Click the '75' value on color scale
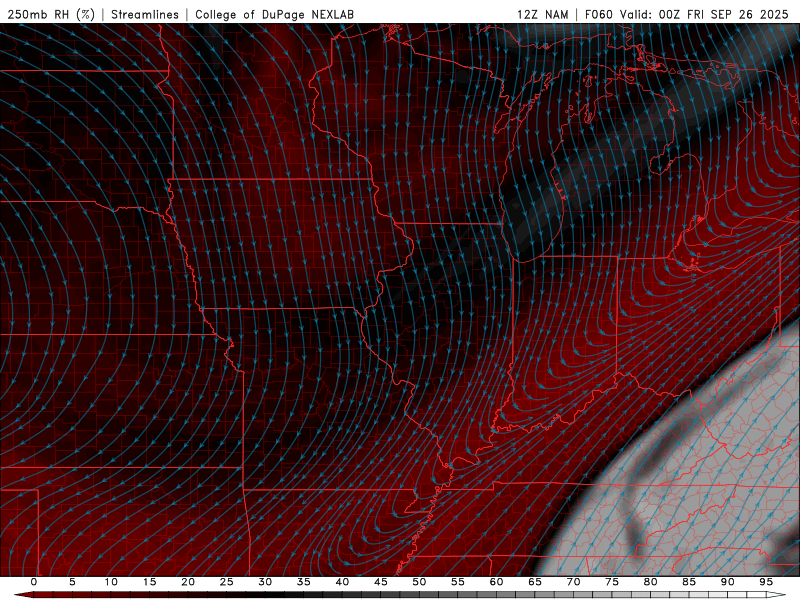Screen dimensions: 800x600 [612, 582]
